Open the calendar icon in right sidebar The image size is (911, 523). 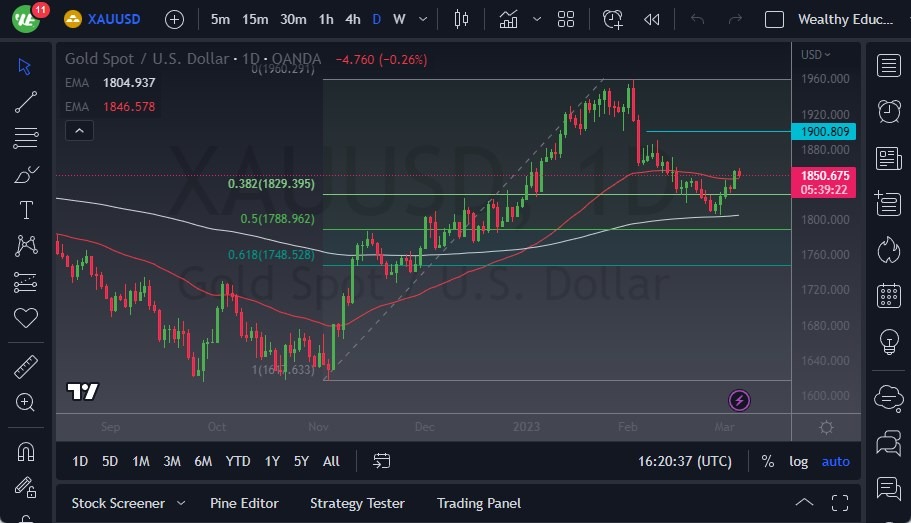[888, 296]
